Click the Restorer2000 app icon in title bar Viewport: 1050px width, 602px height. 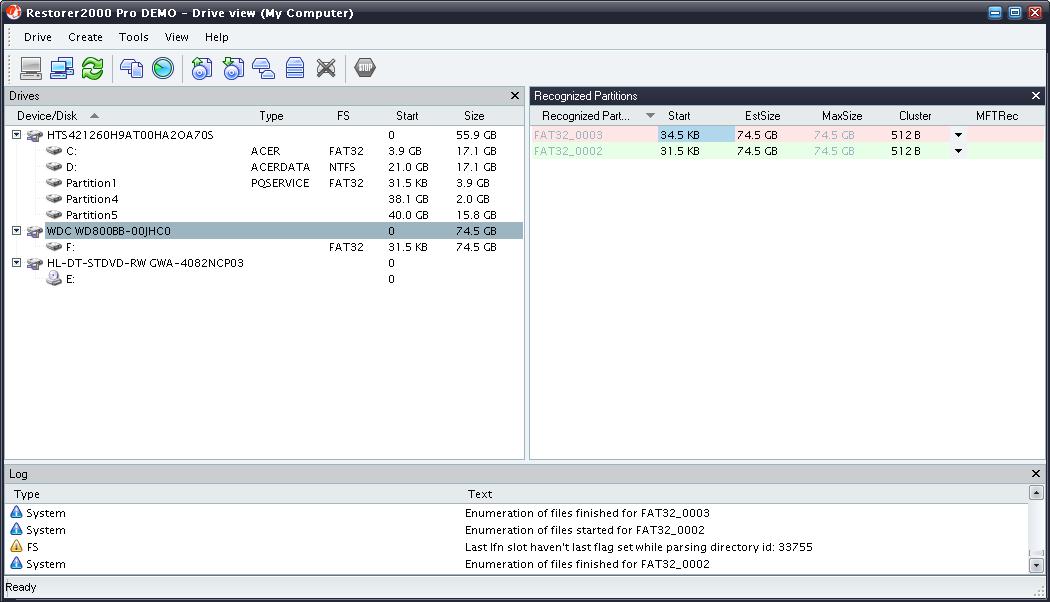13,12
